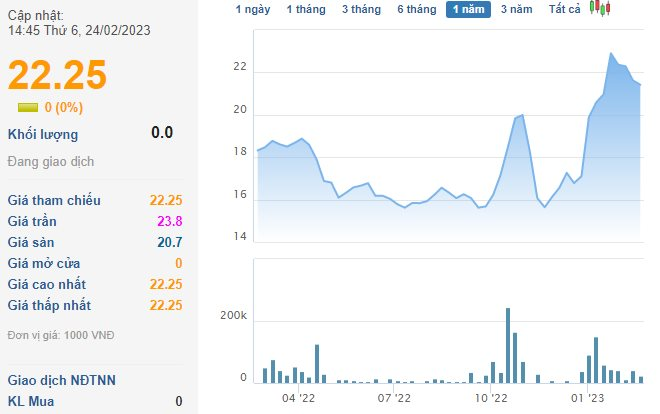The image size is (660, 414).
Task: Select the active 1 năm range tab
Action: (468, 9)
